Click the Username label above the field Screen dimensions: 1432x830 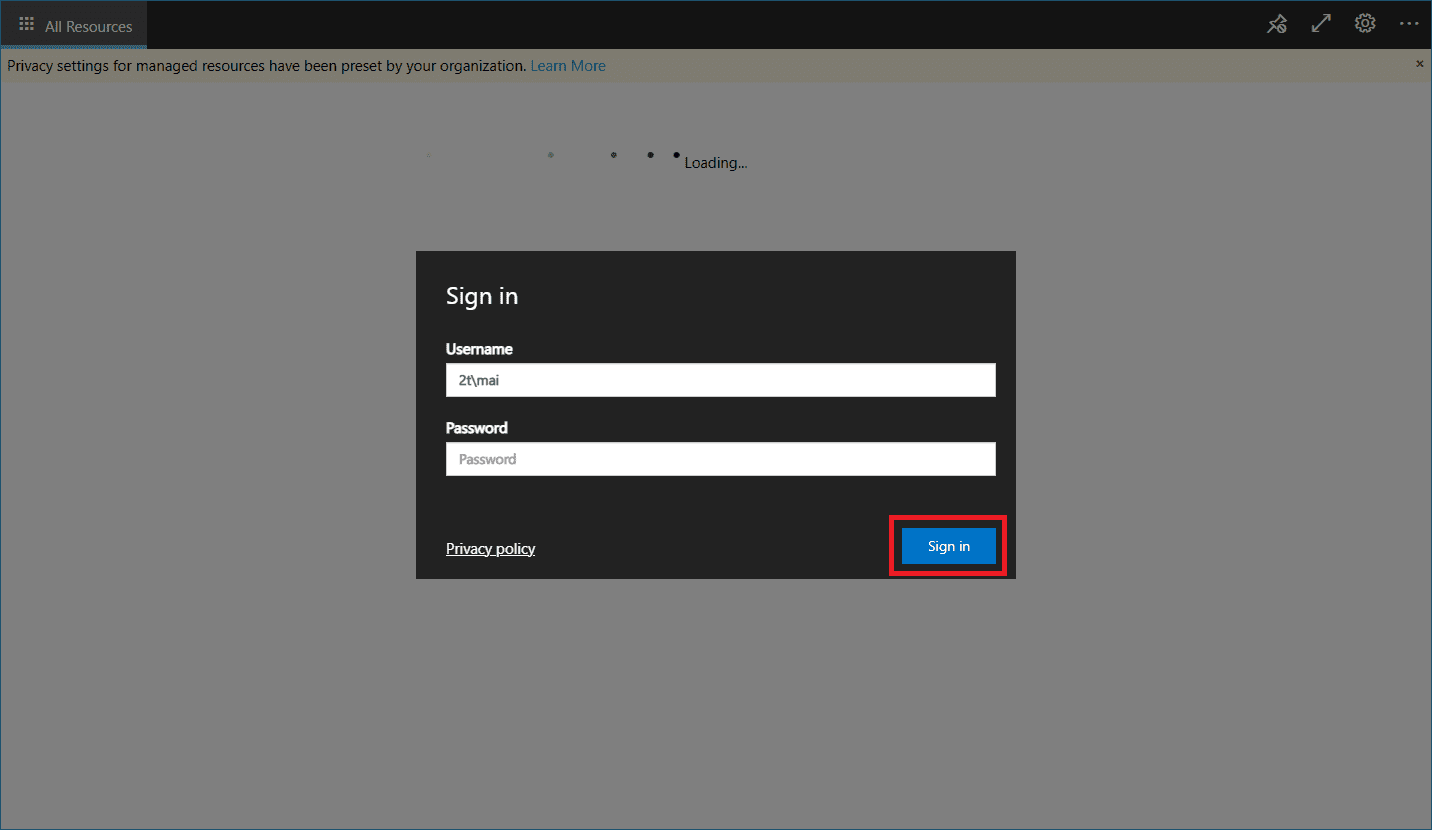479,349
